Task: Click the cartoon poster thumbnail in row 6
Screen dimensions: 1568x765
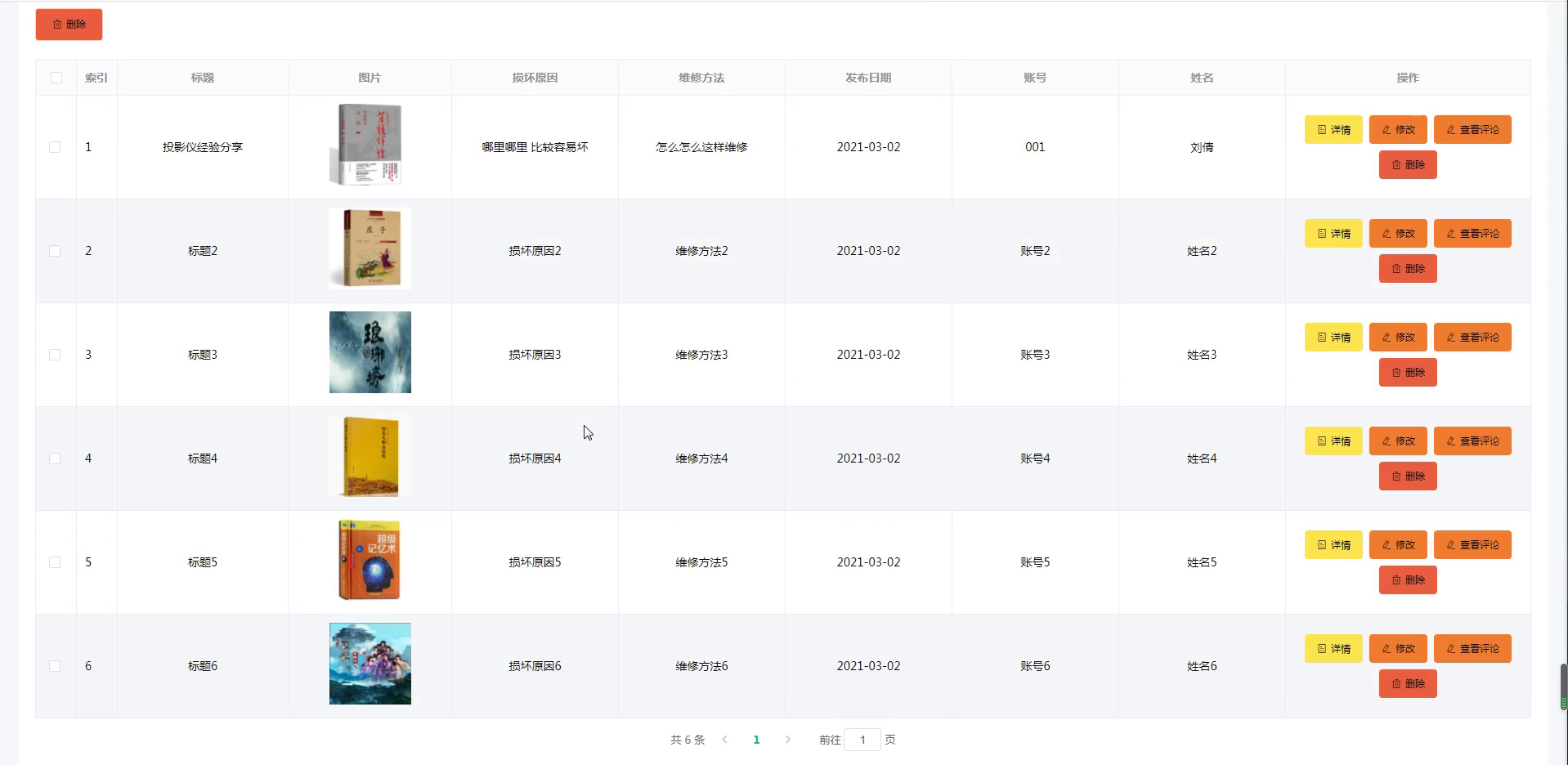Action: pos(370,664)
